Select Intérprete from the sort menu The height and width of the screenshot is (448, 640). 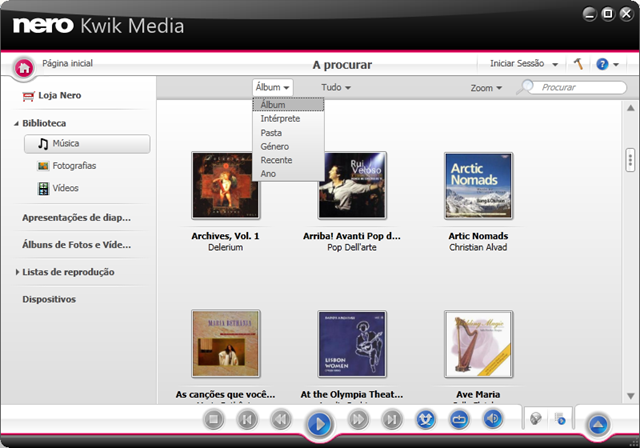280,119
